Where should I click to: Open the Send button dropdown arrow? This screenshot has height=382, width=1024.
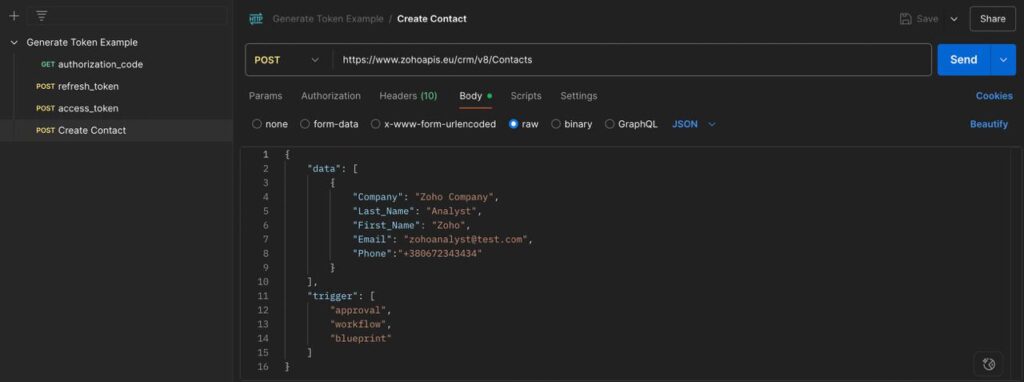coord(1004,60)
